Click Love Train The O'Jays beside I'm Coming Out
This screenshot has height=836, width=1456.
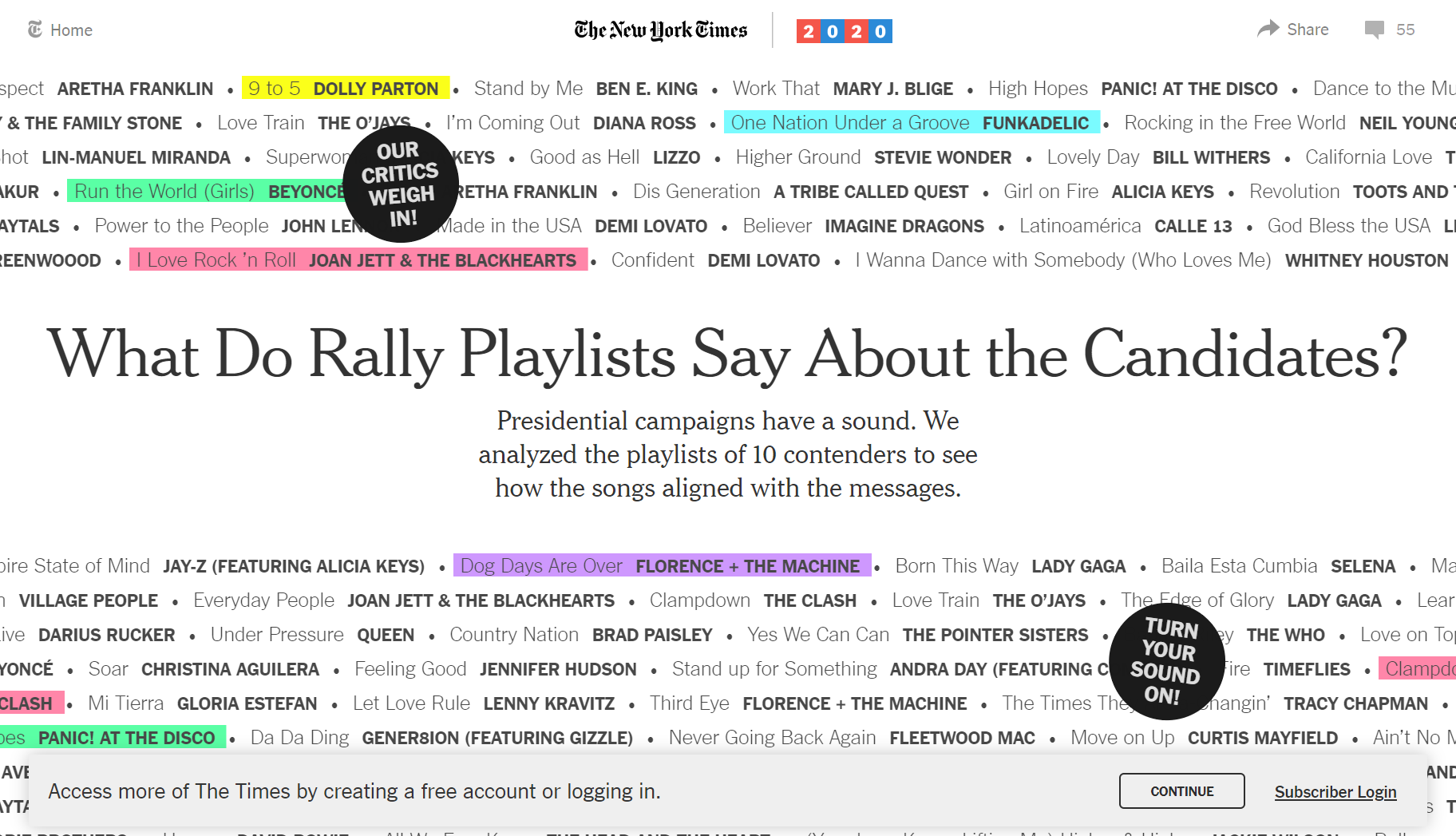click(314, 122)
